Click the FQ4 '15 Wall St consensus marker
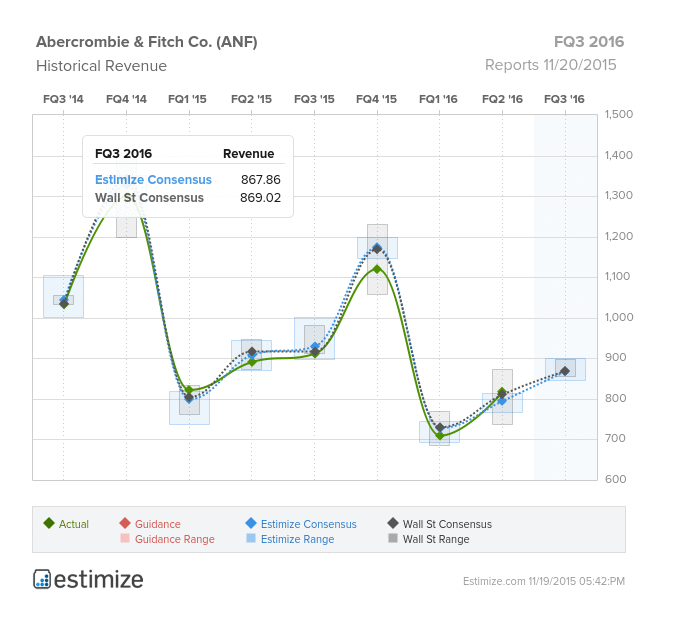Viewport: 675px width, 620px height. click(378, 249)
